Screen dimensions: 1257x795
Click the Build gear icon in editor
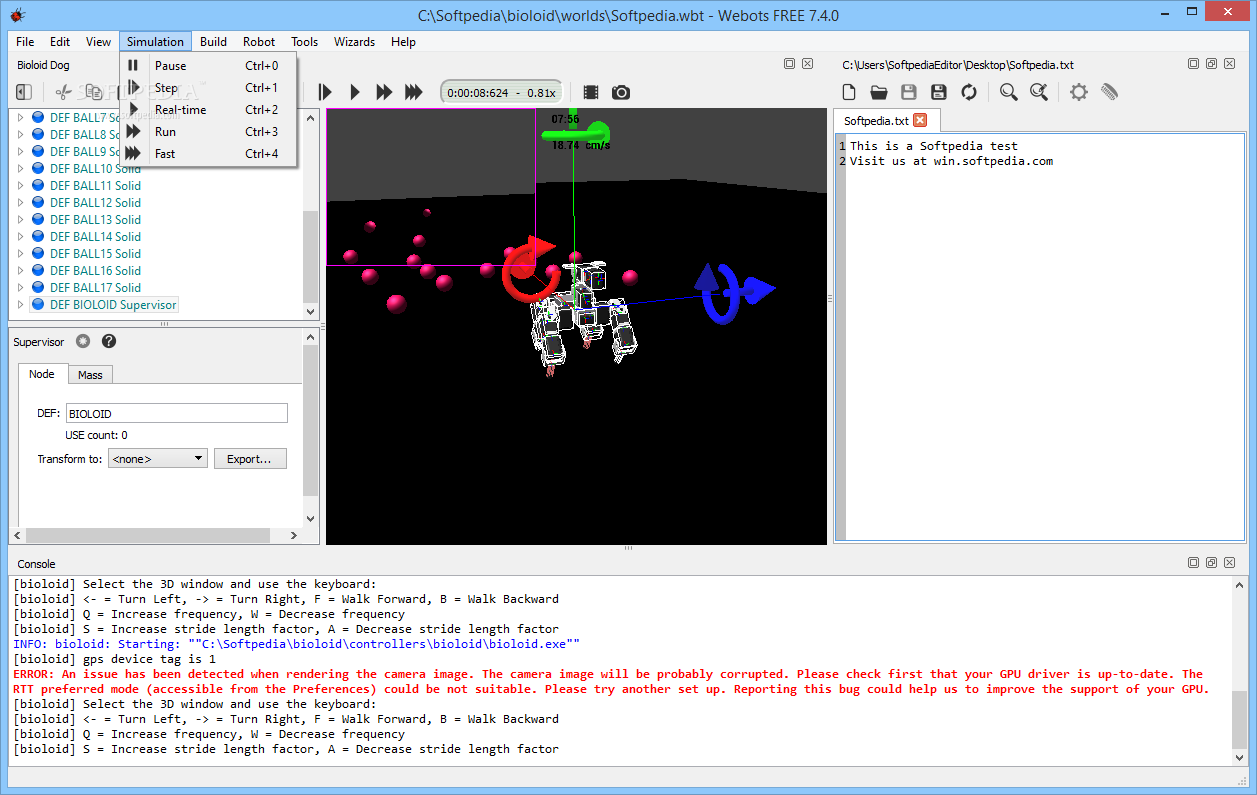click(x=1079, y=92)
